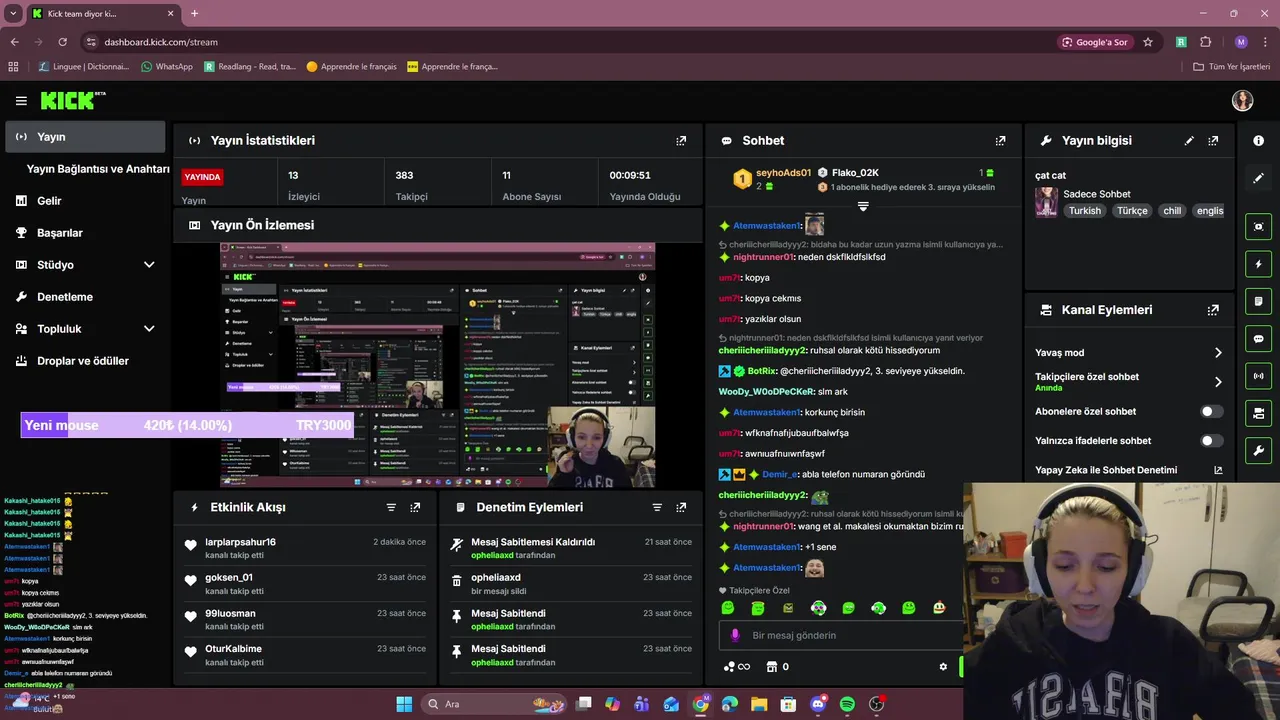Open OBS Studio from the taskbar
This screenshot has width=1280, height=720.
[876, 704]
